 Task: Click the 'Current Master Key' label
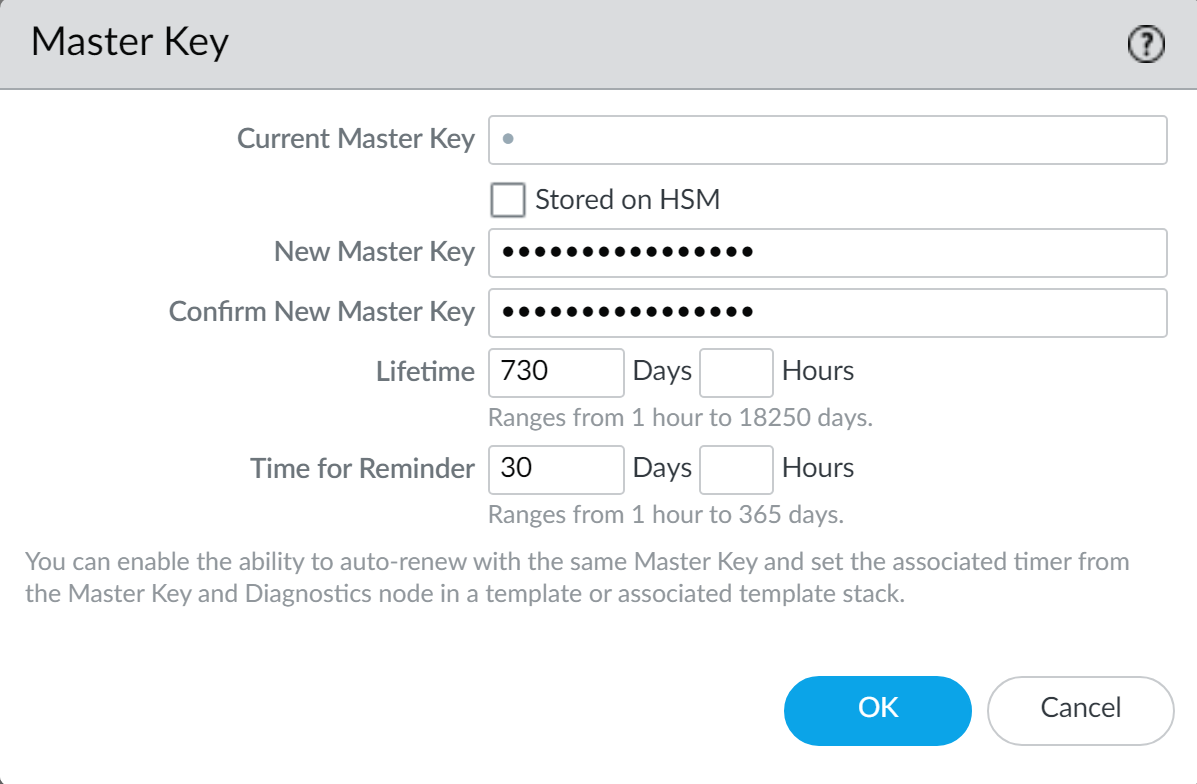355,139
